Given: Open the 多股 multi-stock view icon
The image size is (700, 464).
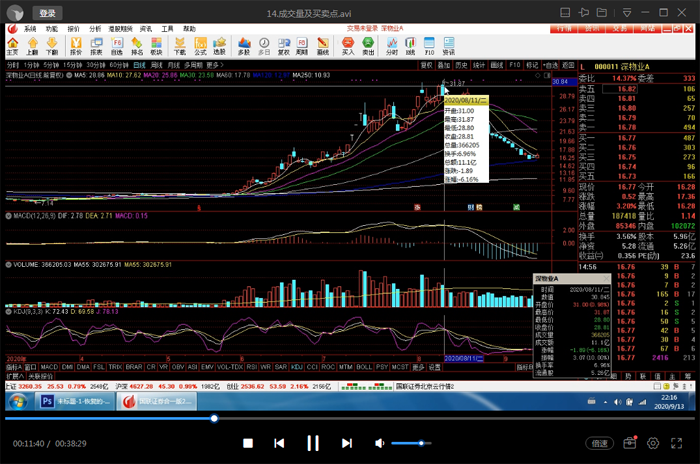Looking at the screenshot, I should click(x=244, y=46).
